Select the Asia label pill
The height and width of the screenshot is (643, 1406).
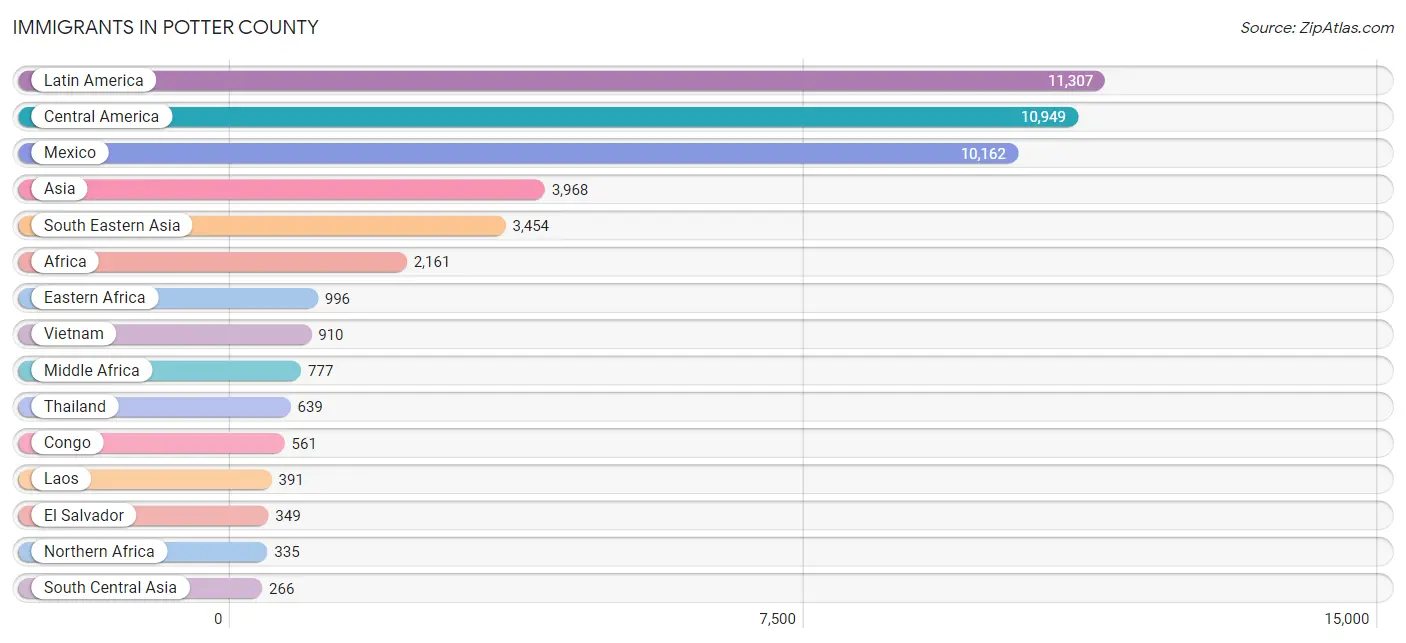[59, 189]
